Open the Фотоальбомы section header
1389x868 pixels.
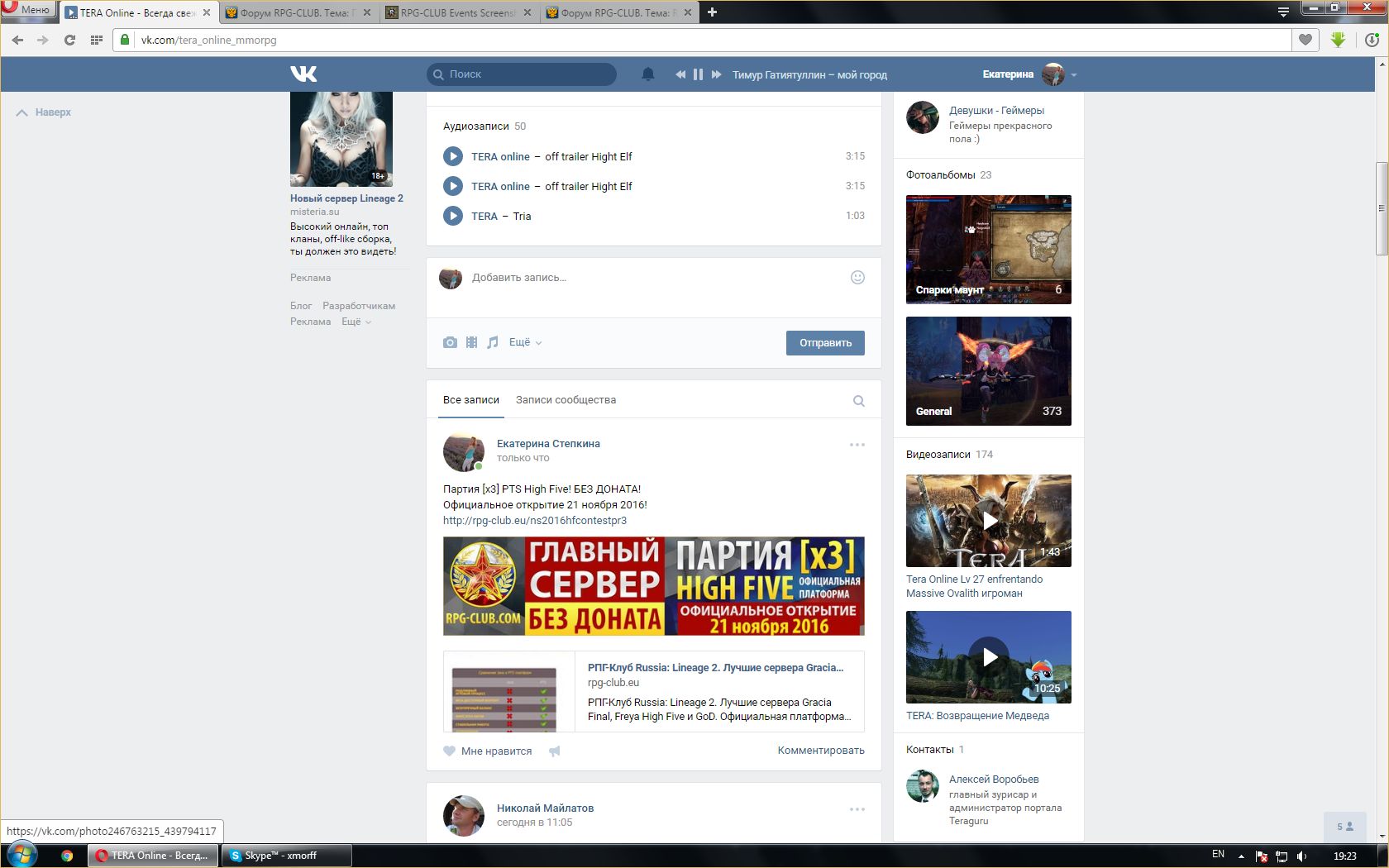pyautogui.click(x=941, y=175)
